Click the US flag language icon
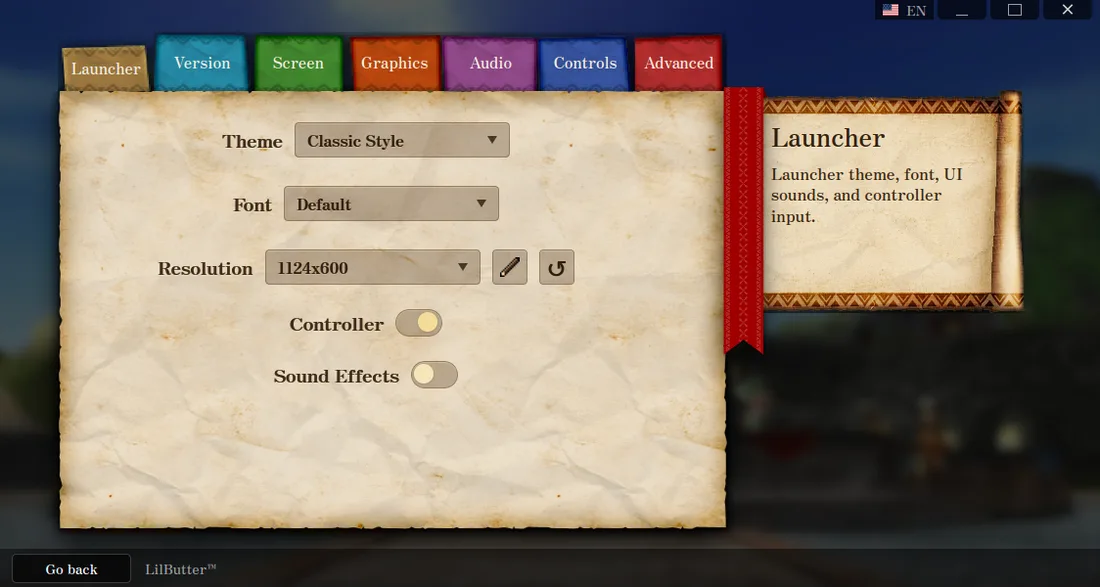This screenshot has width=1100, height=587. 890,10
